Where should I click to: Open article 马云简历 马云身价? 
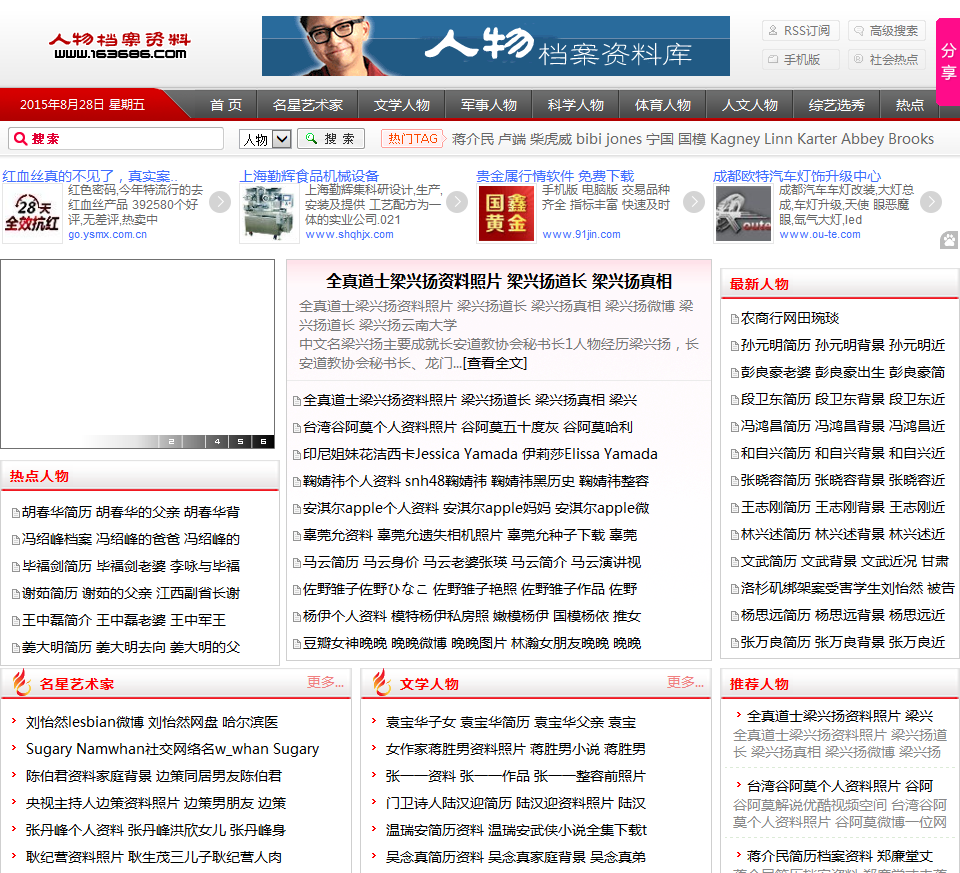coord(472,562)
